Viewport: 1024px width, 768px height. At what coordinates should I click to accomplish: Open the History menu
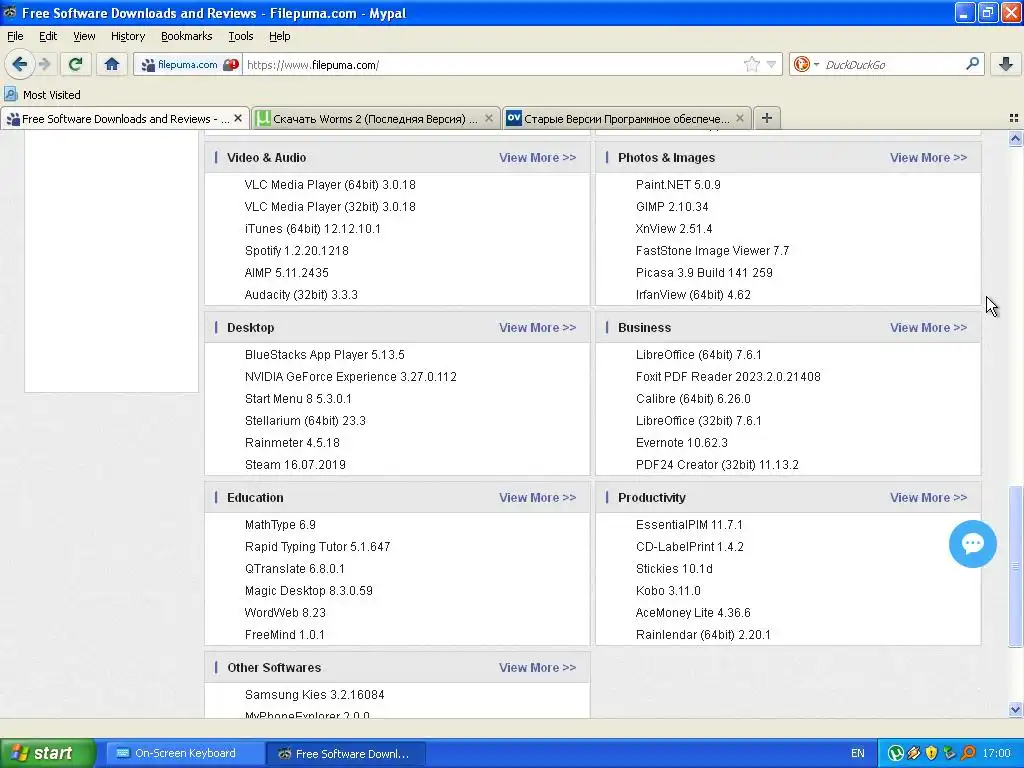point(127,36)
